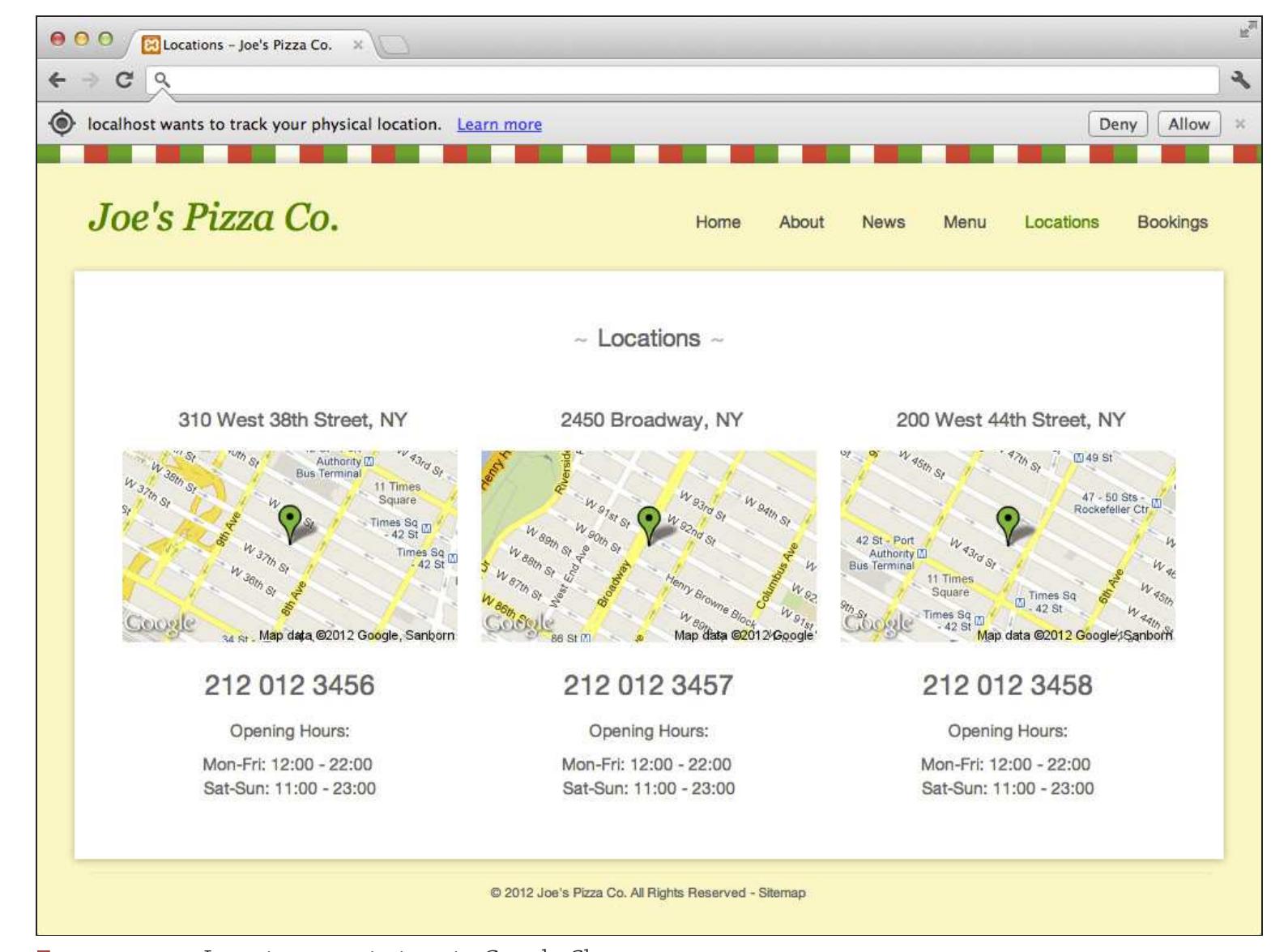Open the Bookings navigation item
The height and width of the screenshot is (952, 1271).
tap(1172, 222)
